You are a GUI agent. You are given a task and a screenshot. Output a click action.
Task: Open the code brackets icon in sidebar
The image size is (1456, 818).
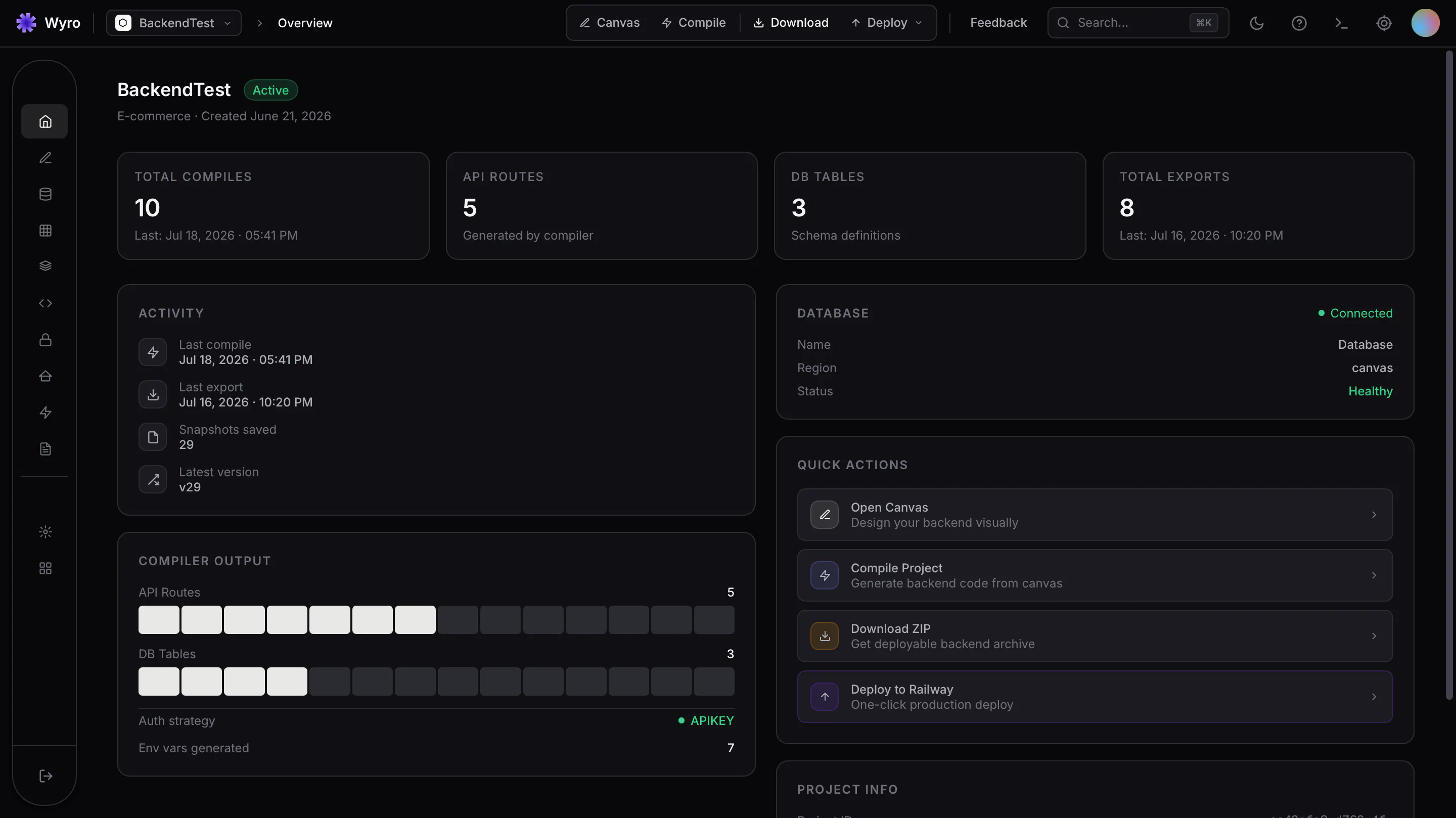click(45, 303)
